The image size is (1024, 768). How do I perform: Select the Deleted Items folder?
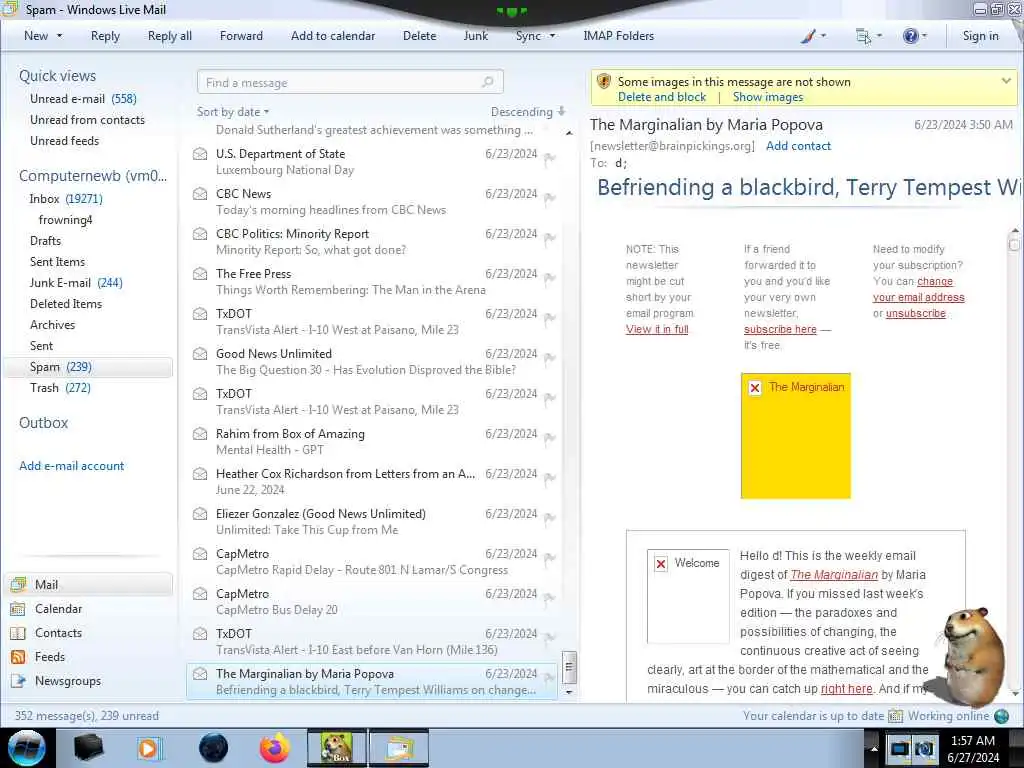pyautogui.click(x=66, y=304)
